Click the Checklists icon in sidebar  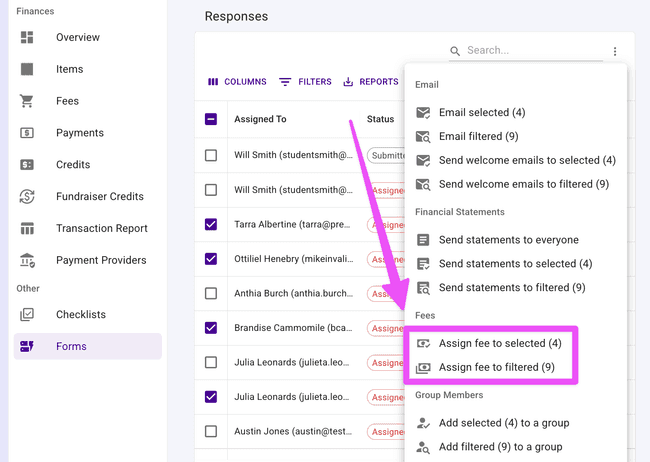pyautogui.click(x=27, y=314)
